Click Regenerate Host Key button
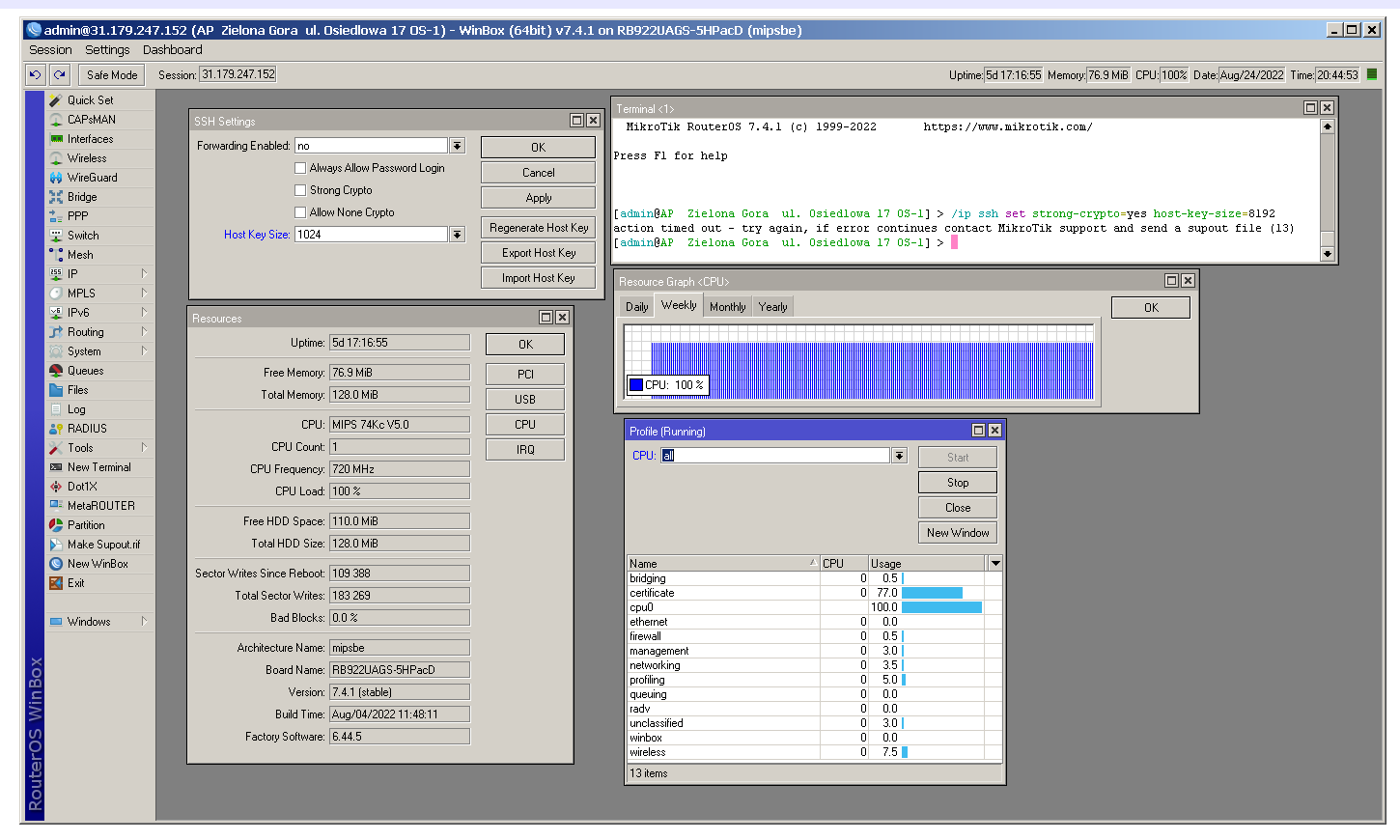The image size is (1400, 840). pyautogui.click(x=538, y=228)
